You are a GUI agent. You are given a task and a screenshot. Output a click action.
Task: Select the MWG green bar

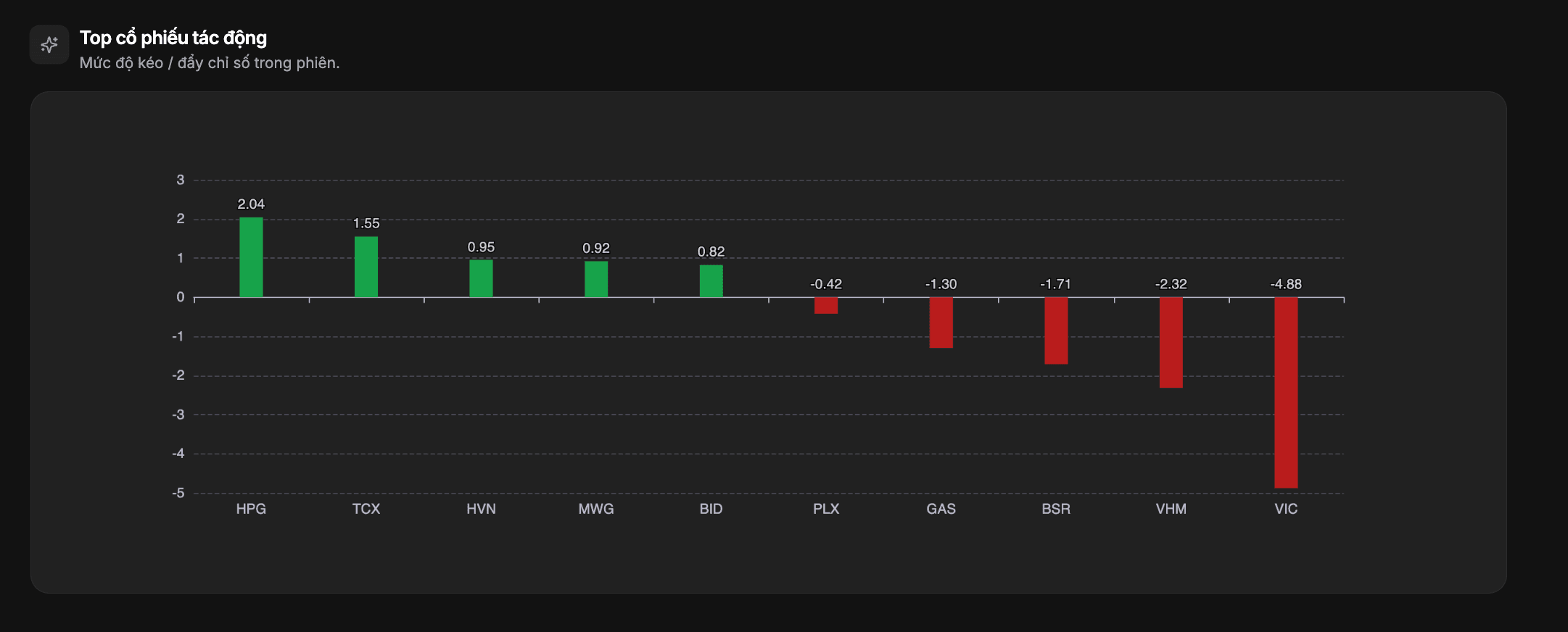596,279
